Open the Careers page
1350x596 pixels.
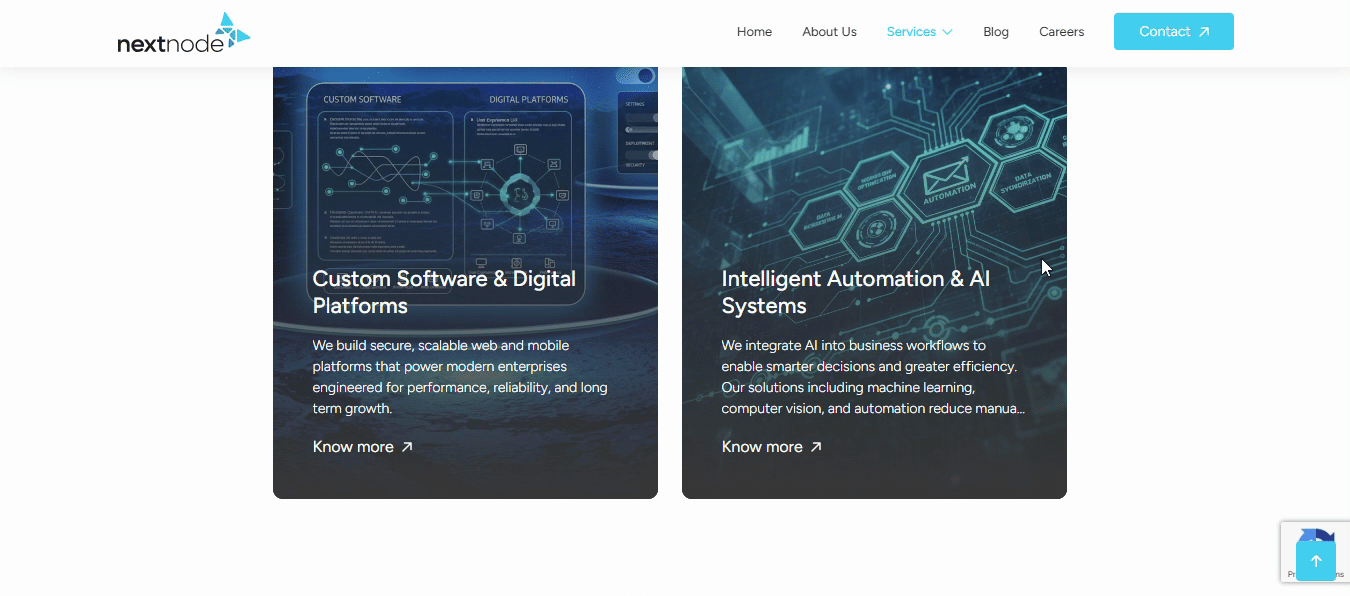(x=1061, y=32)
